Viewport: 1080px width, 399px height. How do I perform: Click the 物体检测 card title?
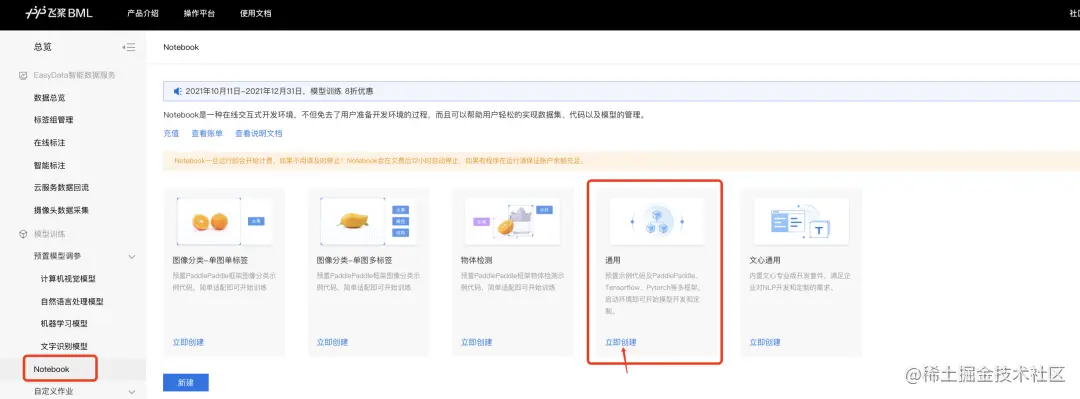click(x=477, y=260)
